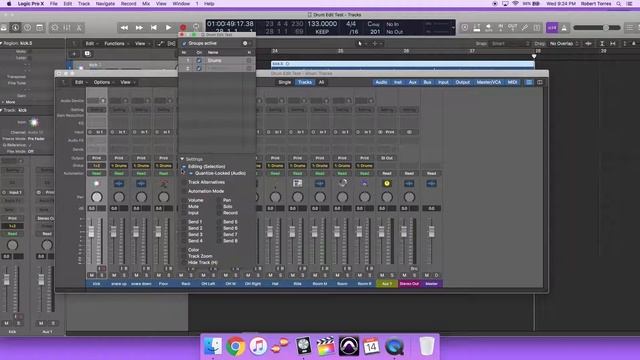Toggle the Mute group setting checkbox
Viewport: 640px width, 360px height.
pos(184,207)
